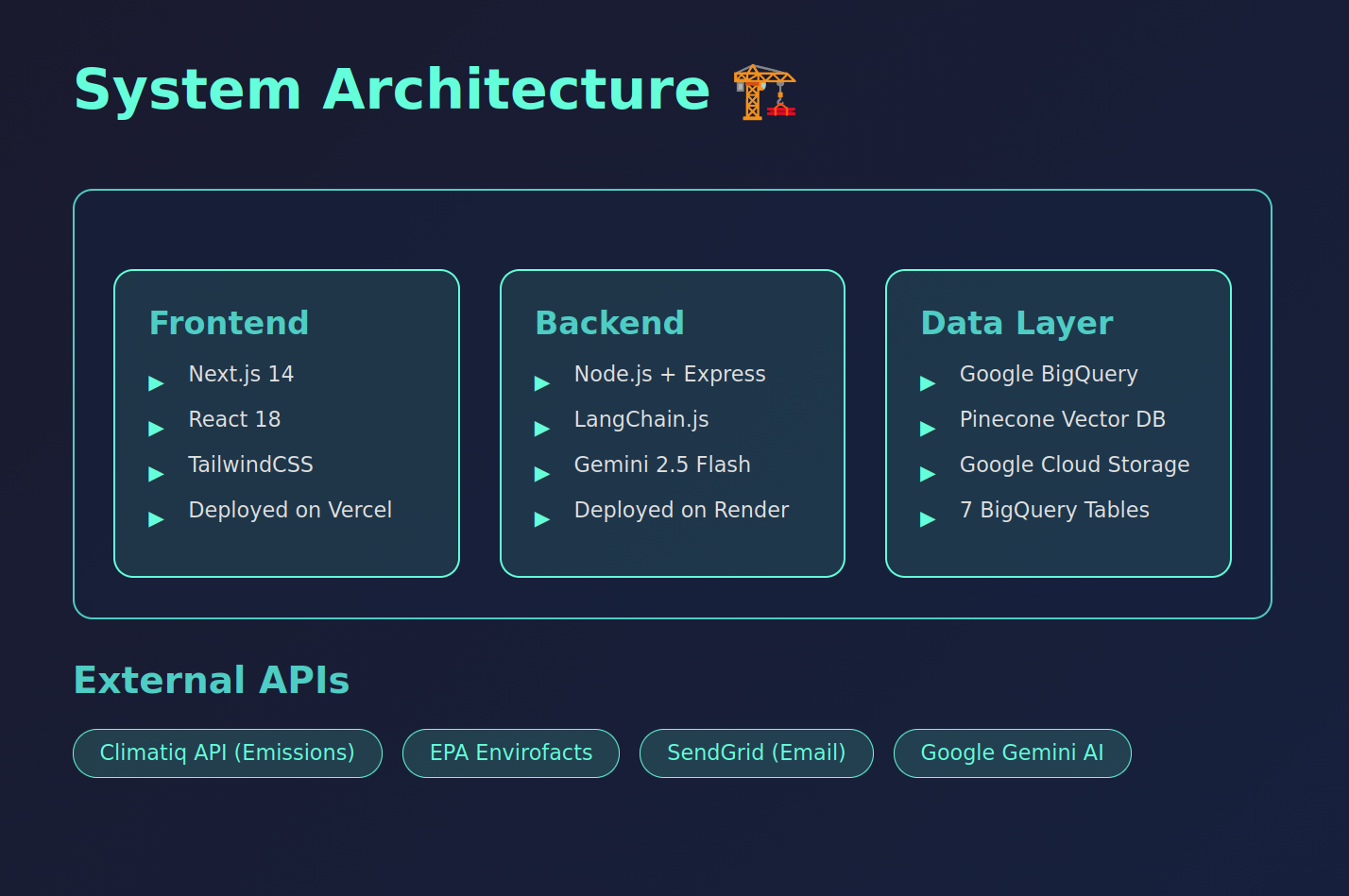Click the Deployed on Render text
This screenshot has height=896, width=1349.
681,510
